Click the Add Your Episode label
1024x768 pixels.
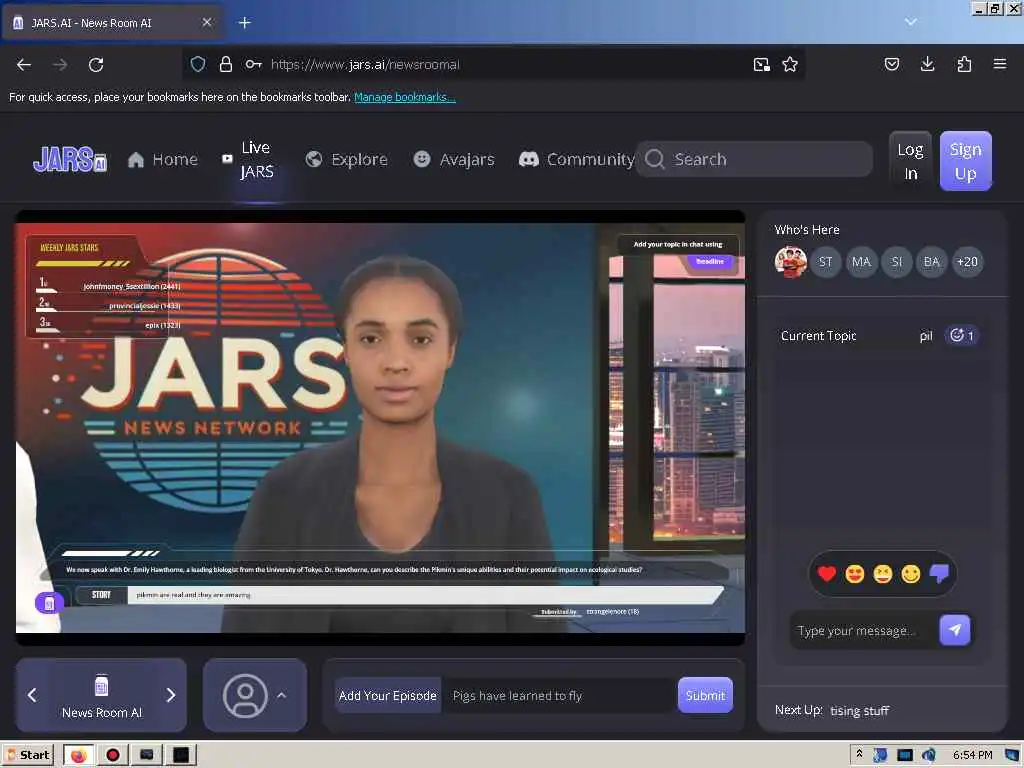[x=388, y=696]
